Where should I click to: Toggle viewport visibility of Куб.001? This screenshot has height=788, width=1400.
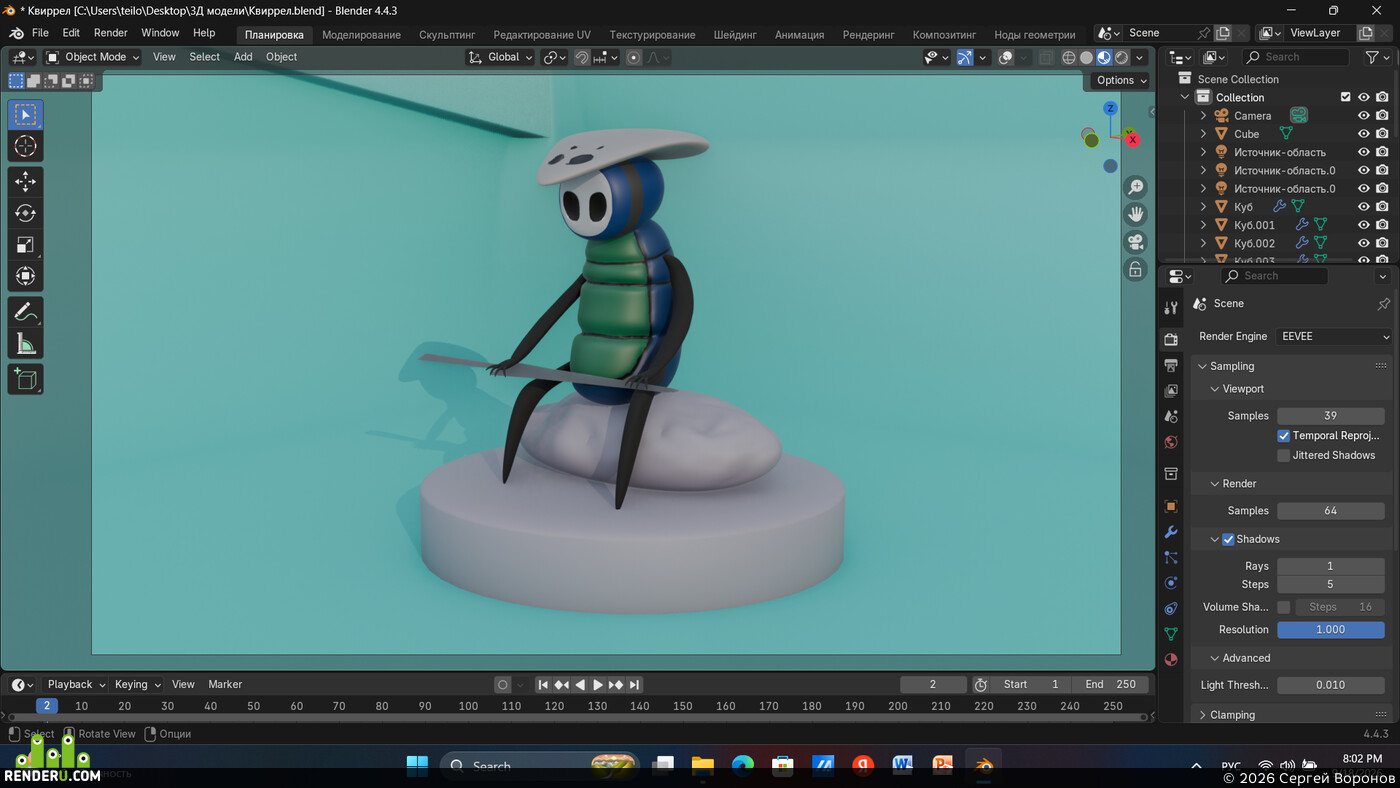tap(1363, 225)
